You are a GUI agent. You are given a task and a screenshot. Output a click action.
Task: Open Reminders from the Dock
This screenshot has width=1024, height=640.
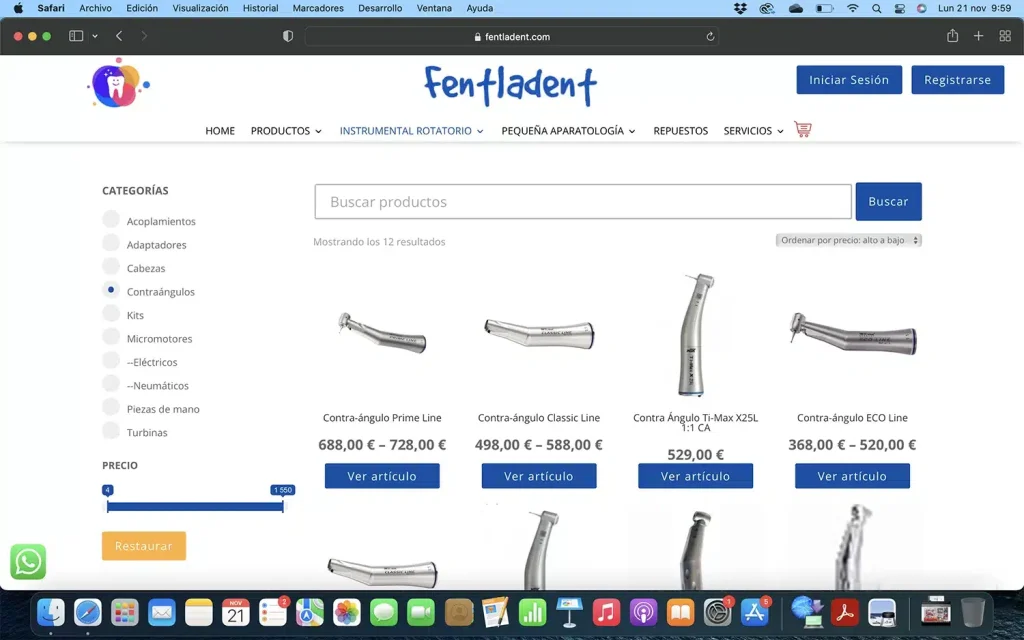tap(273, 613)
